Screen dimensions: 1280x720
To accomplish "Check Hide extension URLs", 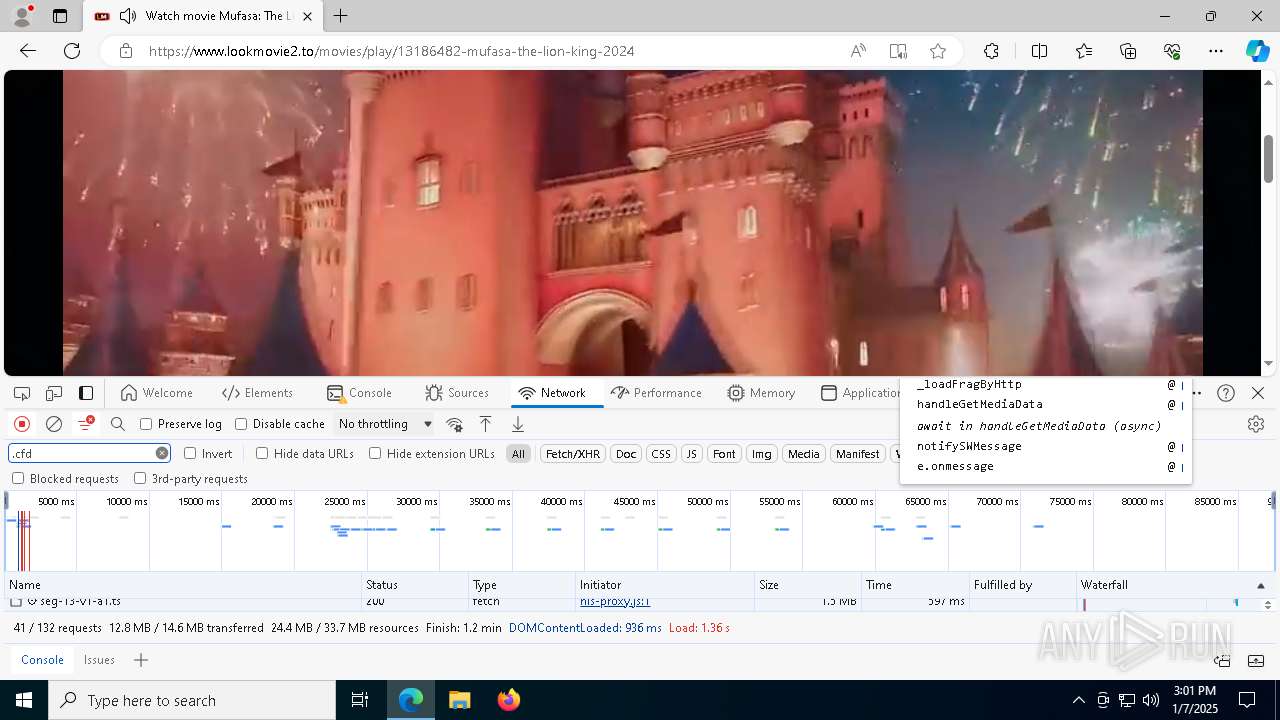I will 375,453.
